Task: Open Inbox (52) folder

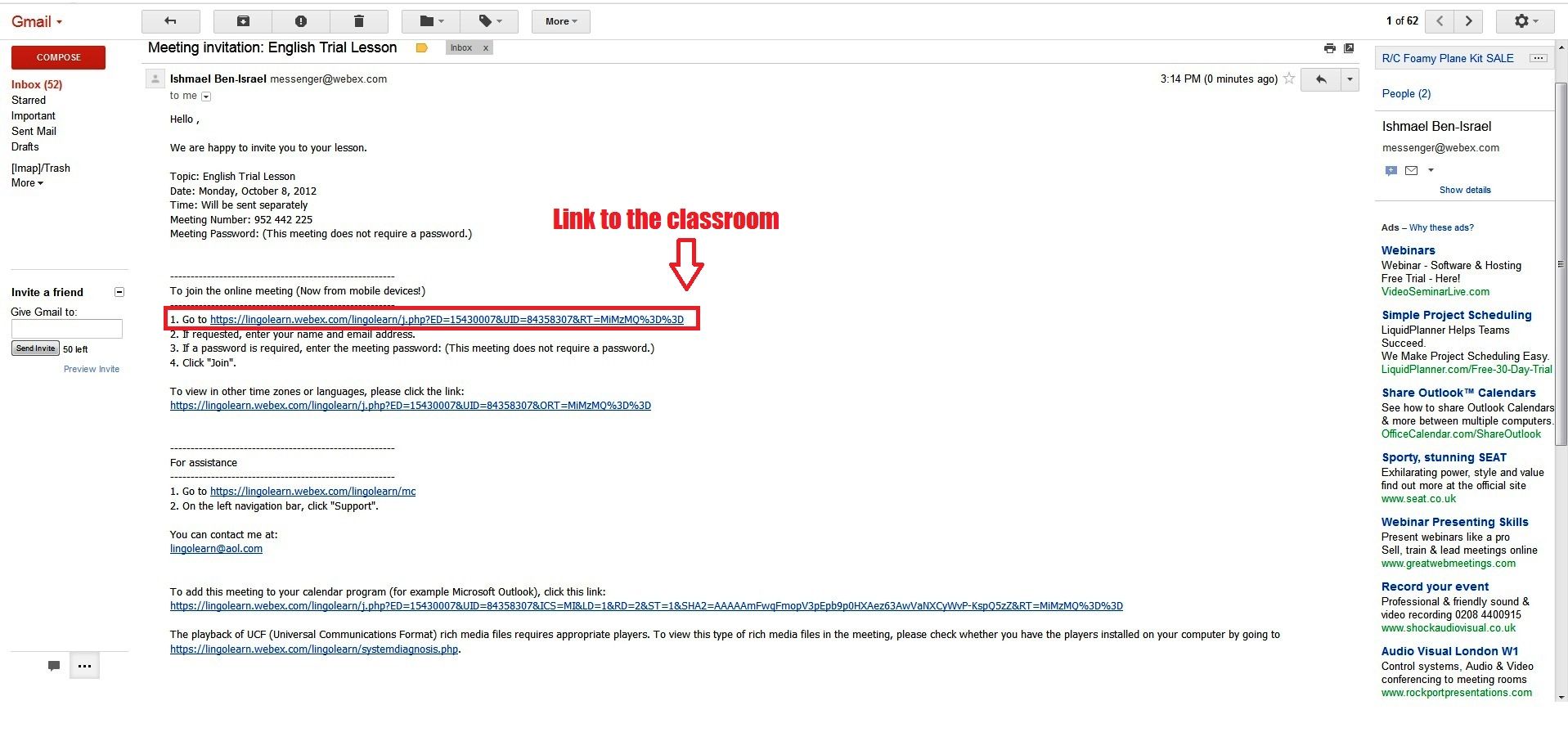Action: tap(37, 84)
